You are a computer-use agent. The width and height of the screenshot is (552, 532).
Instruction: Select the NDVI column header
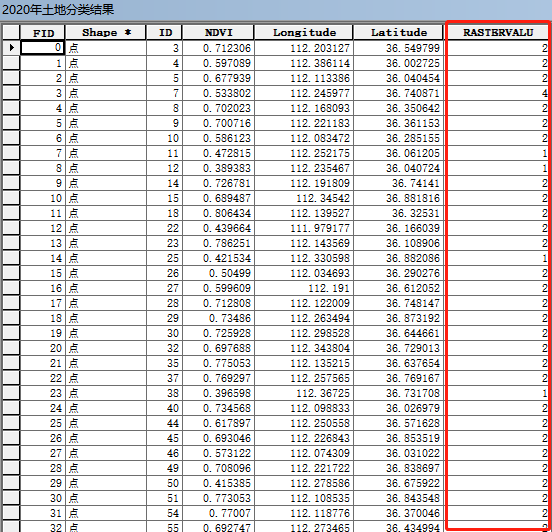[x=218, y=33]
